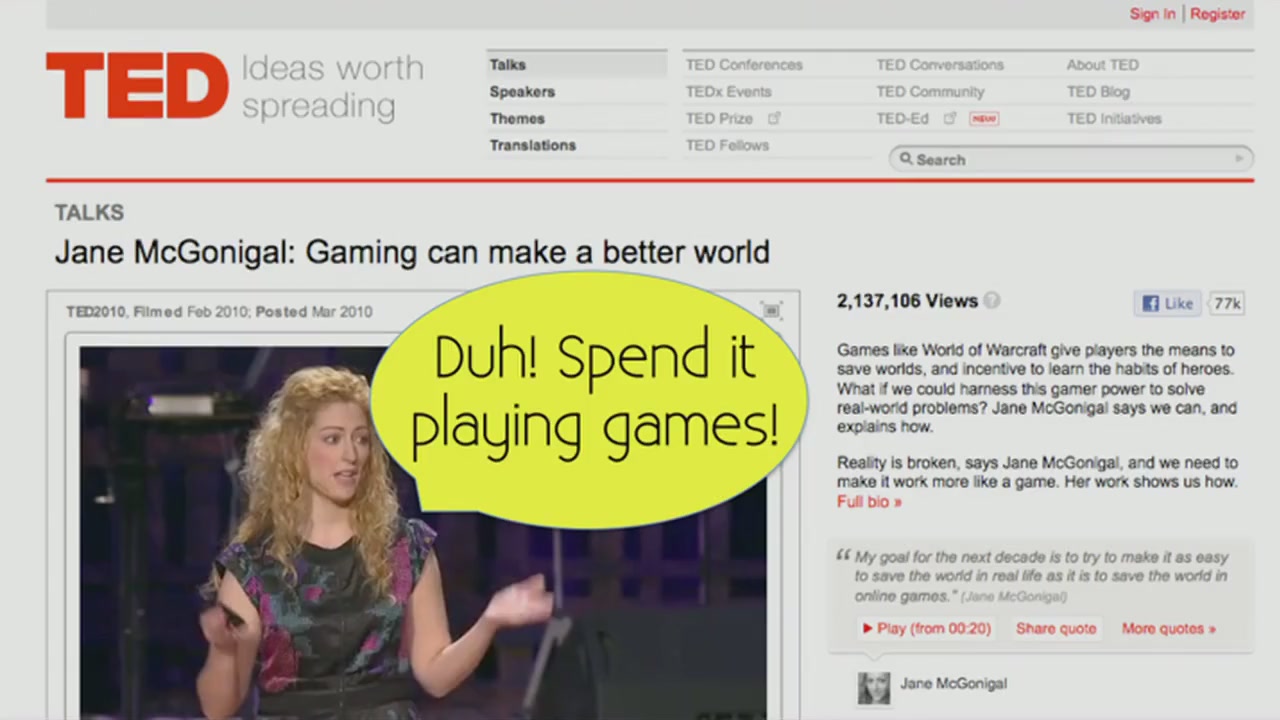Click the Jane McGonigal talk video
The image size is (1280, 720).
coord(423,532)
